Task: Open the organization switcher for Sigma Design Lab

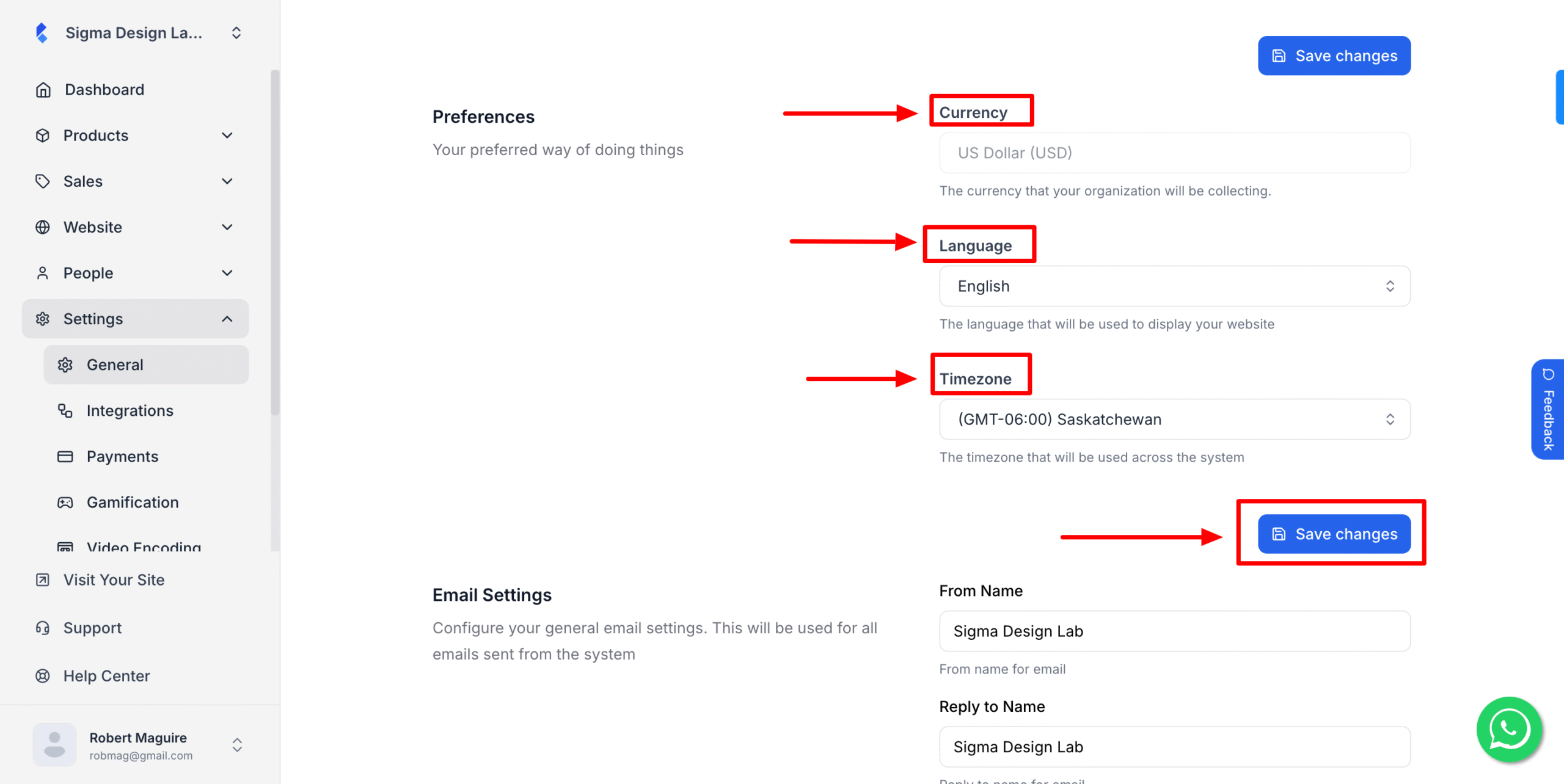Action: (236, 32)
